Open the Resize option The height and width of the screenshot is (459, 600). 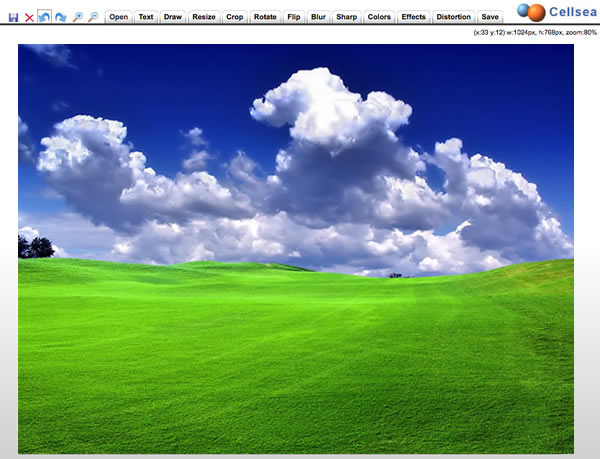203,17
